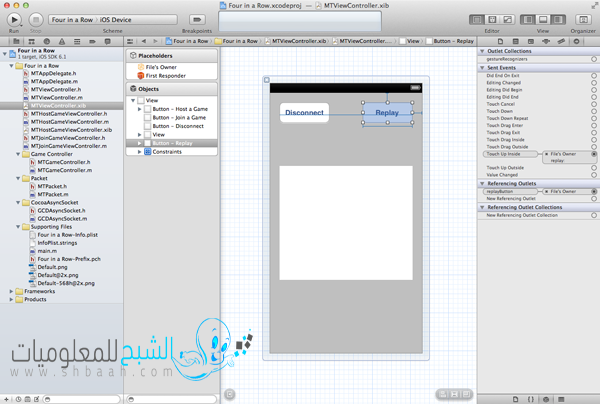Expand the Products group
600x404 pixels.
coord(11,300)
